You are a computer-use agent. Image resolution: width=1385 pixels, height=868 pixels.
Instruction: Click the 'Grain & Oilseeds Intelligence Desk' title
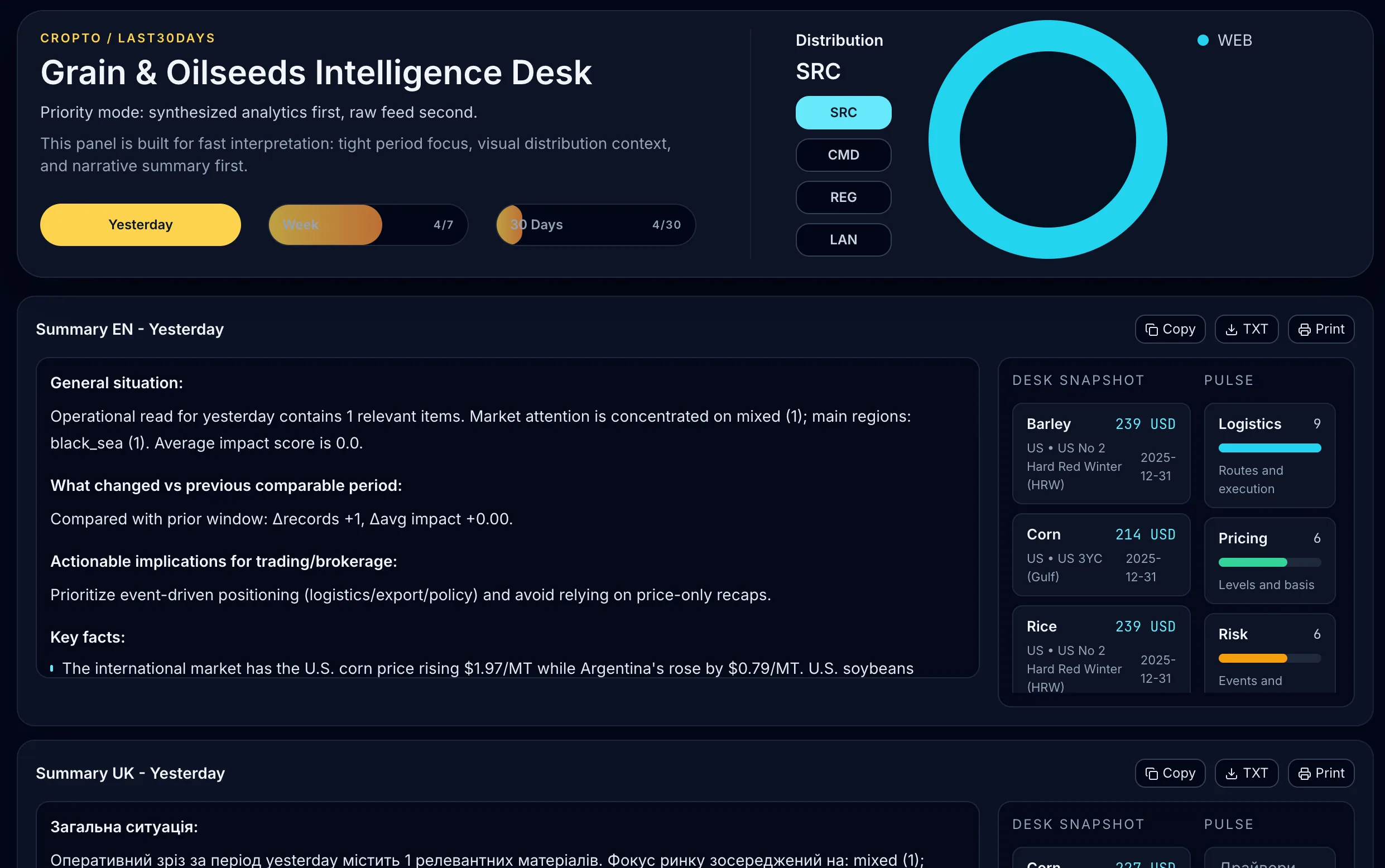click(x=316, y=73)
